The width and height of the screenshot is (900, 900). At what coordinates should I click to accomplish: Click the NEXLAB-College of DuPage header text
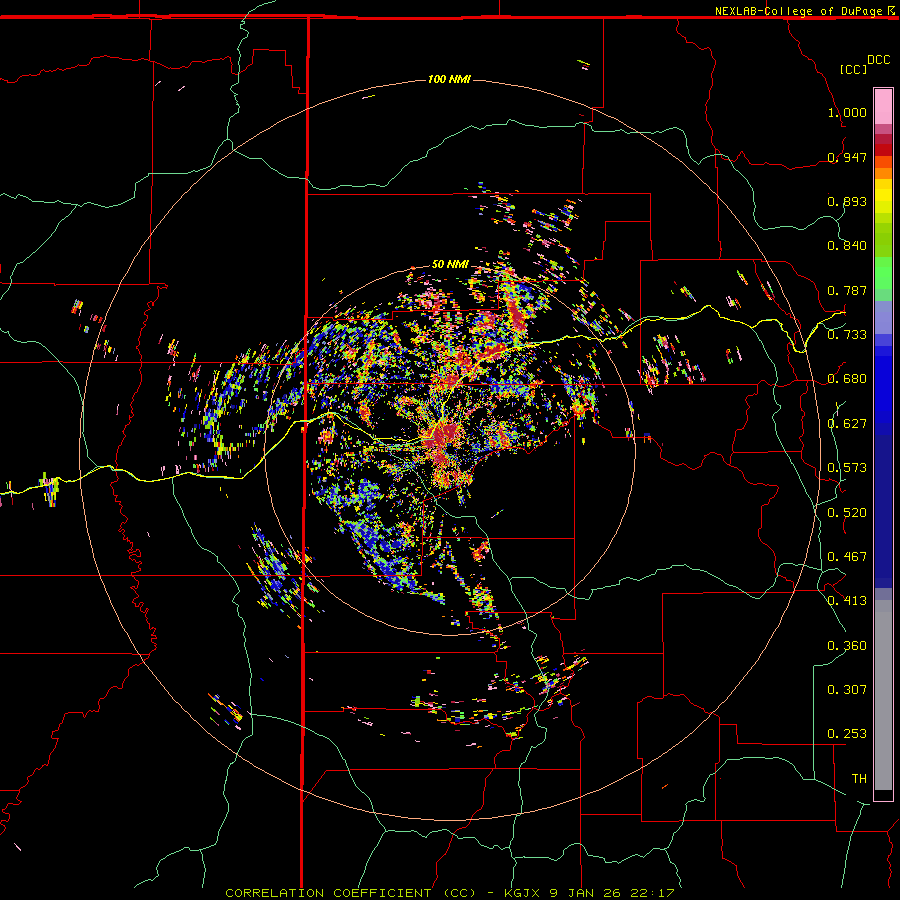pyautogui.click(x=798, y=11)
